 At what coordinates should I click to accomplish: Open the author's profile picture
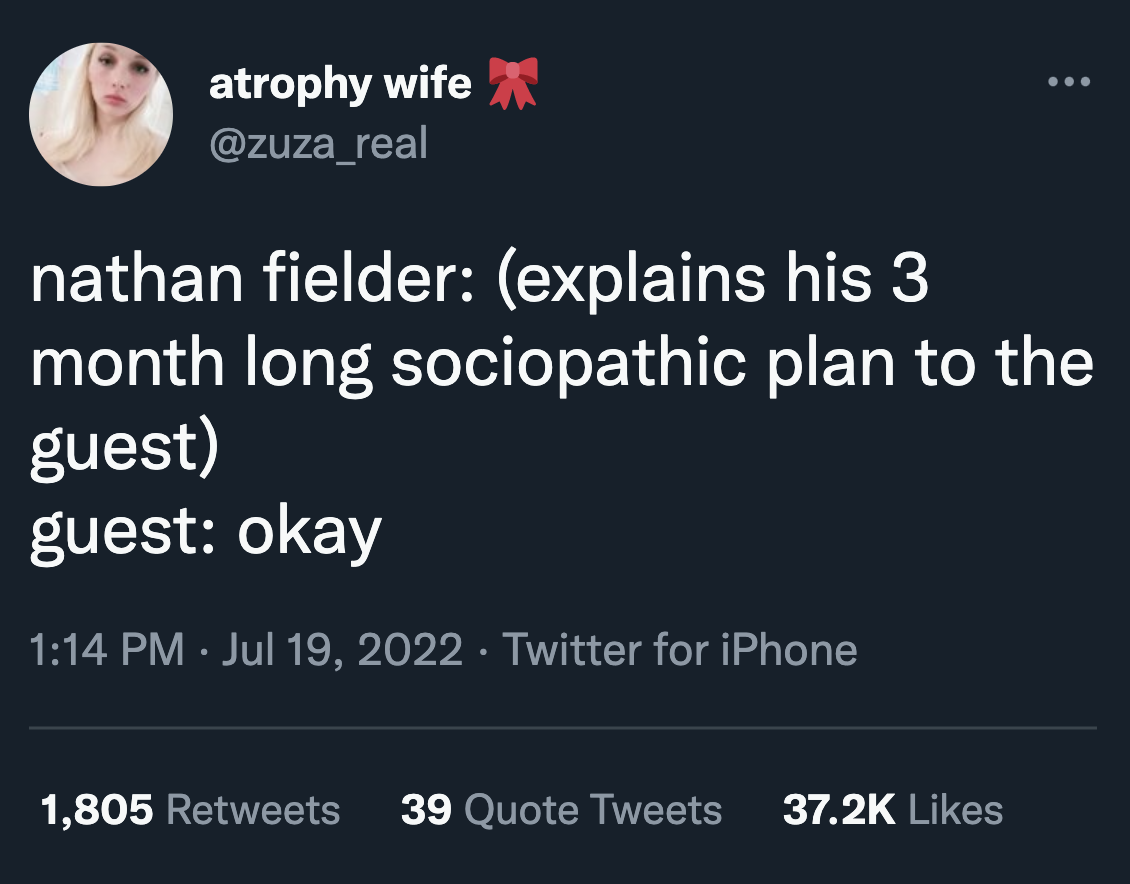click(x=101, y=114)
